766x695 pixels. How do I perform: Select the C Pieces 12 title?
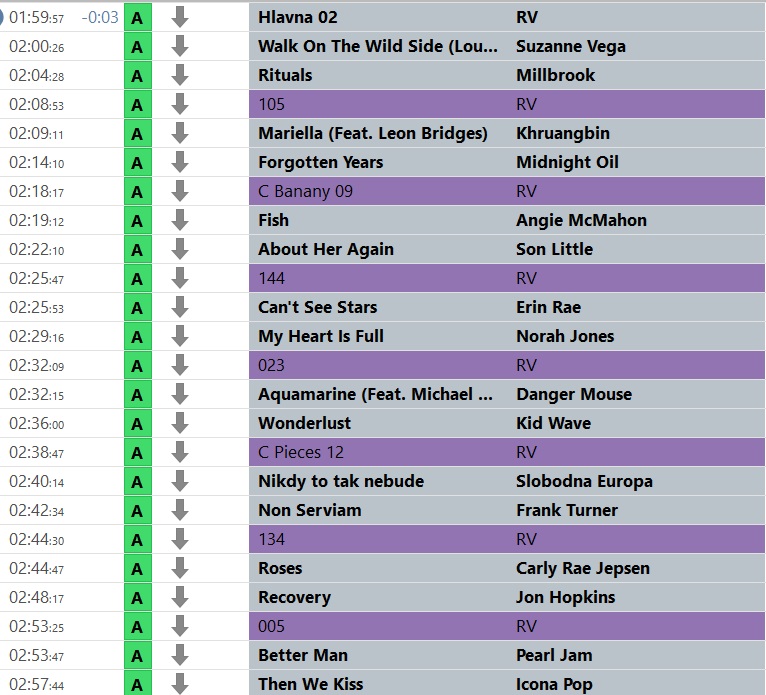(x=300, y=453)
